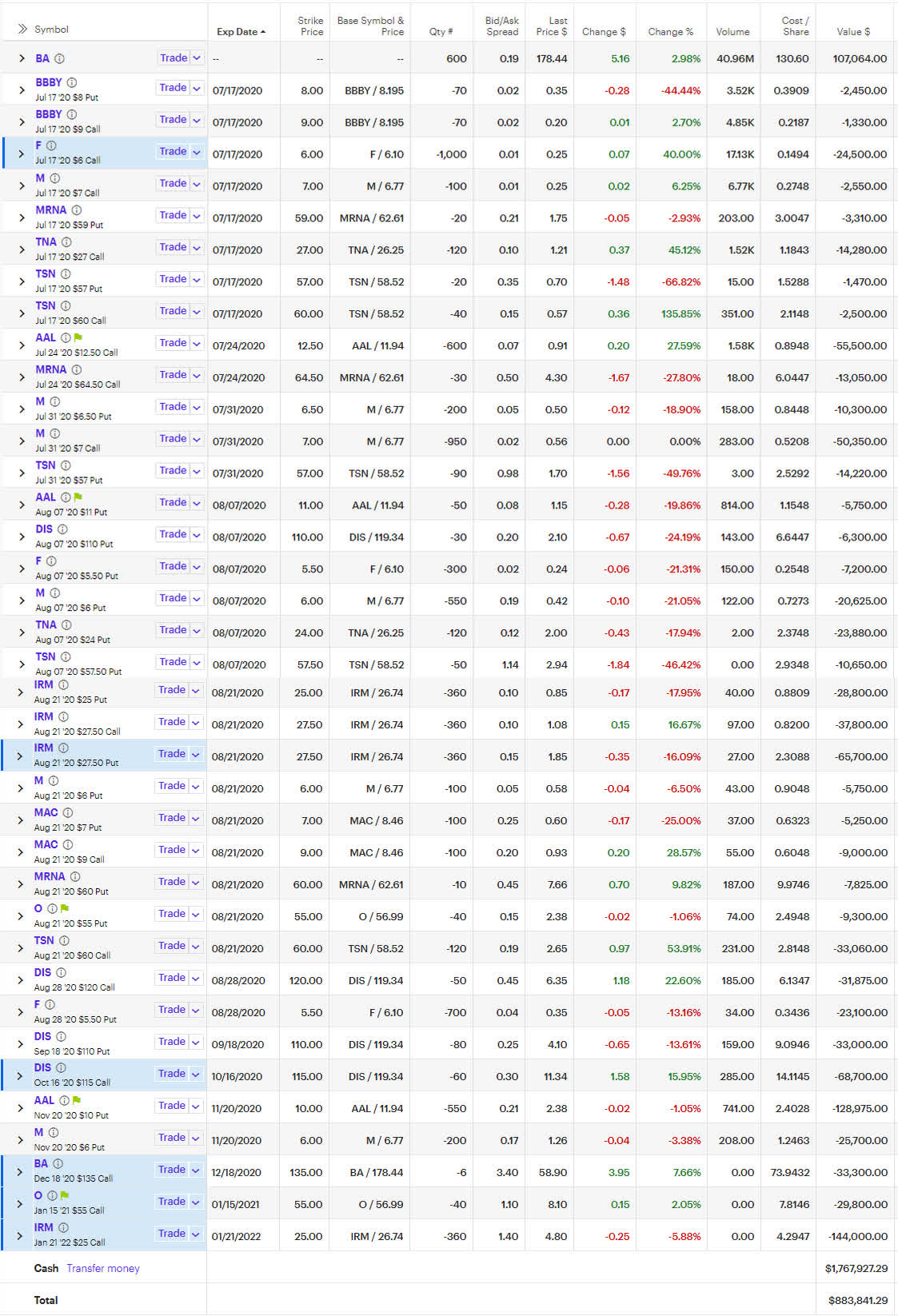Open the F Aug 28 $5.50 Put symbol link
Viewport: 898px width, 1316px height.
pos(37,1004)
